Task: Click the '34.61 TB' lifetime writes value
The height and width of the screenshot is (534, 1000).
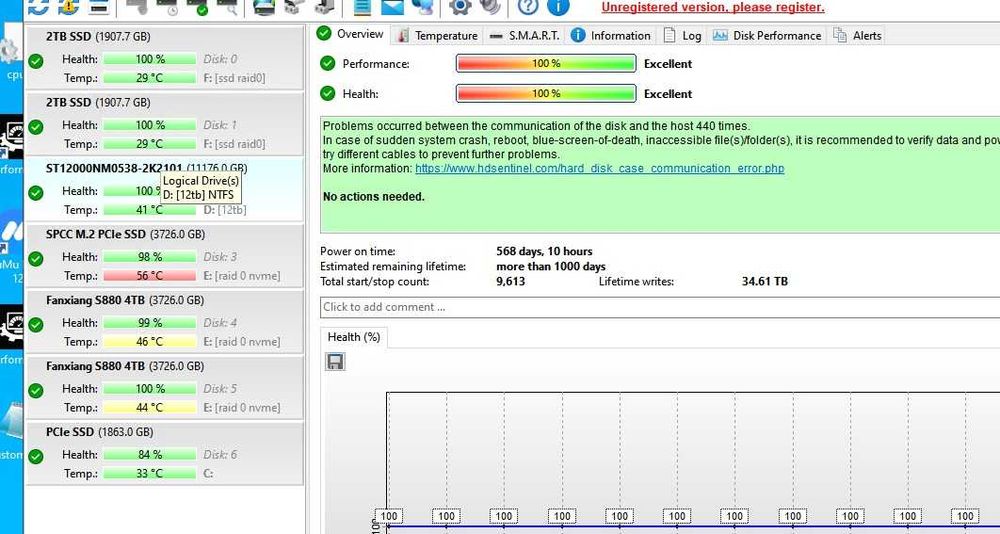Action: (765, 281)
